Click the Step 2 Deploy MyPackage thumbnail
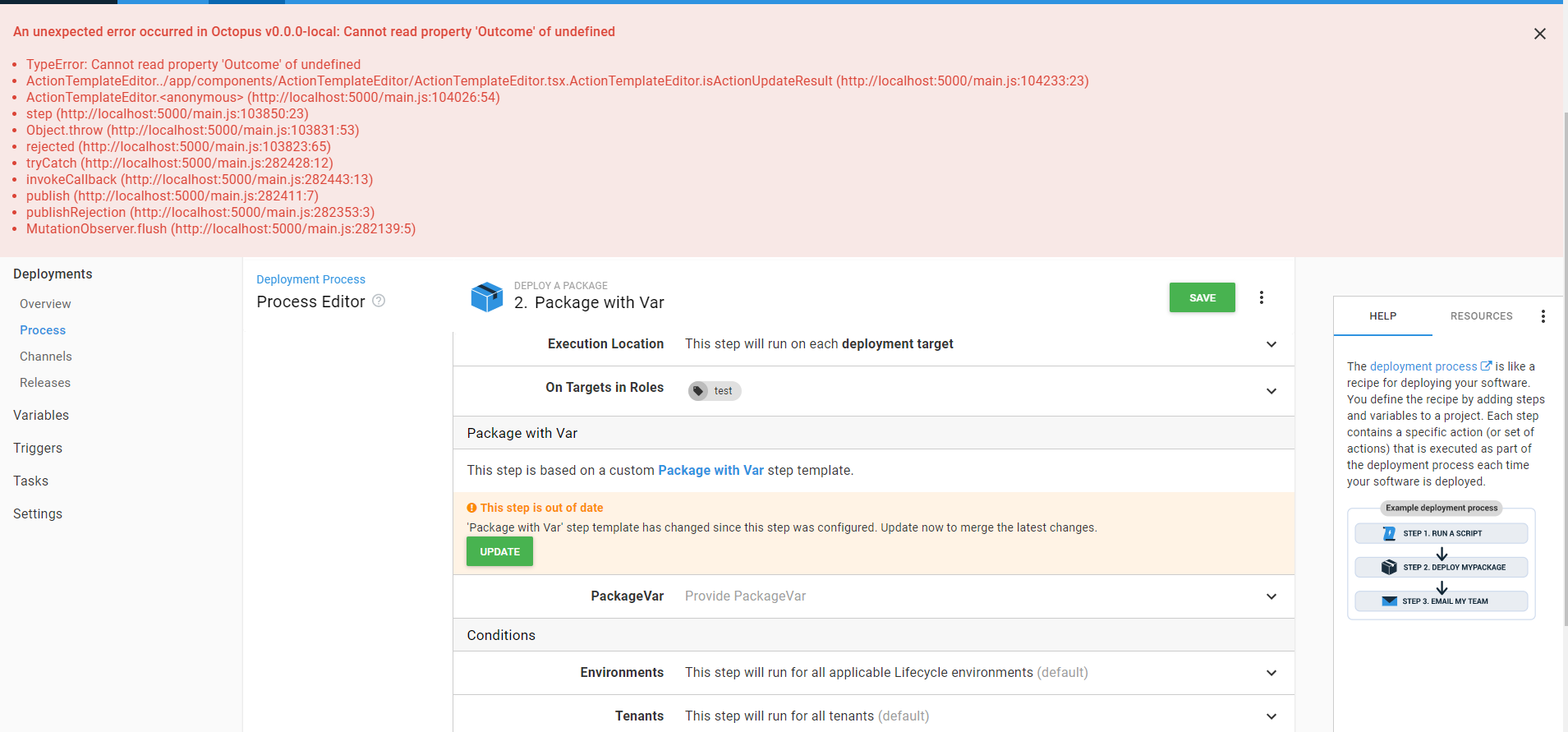The image size is (1568, 732). 1441,567
